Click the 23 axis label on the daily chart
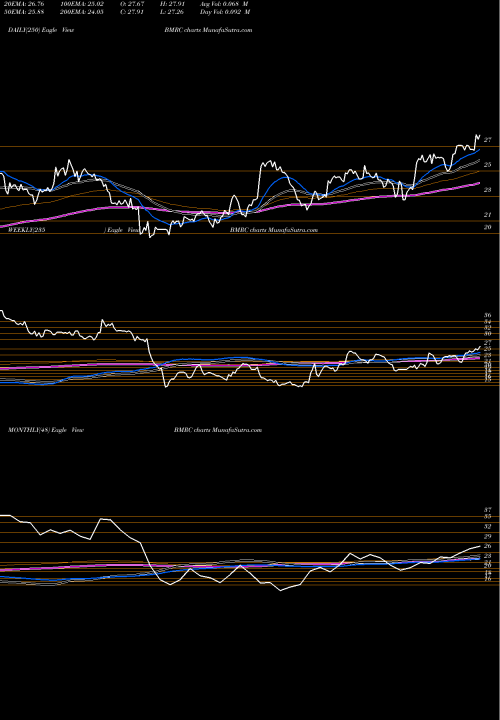The height and width of the screenshot is (720, 500). click(488, 190)
